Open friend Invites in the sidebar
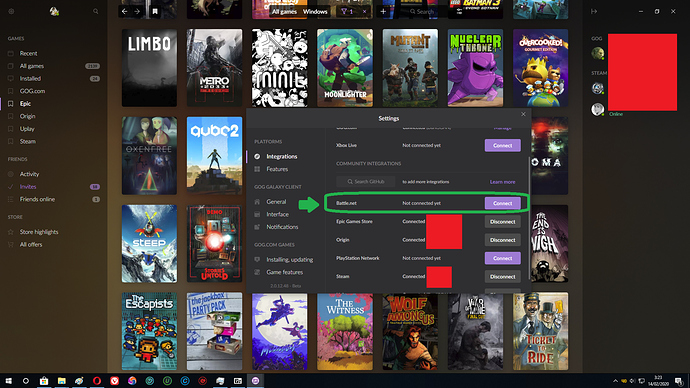The height and width of the screenshot is (388, 690). 28,187
